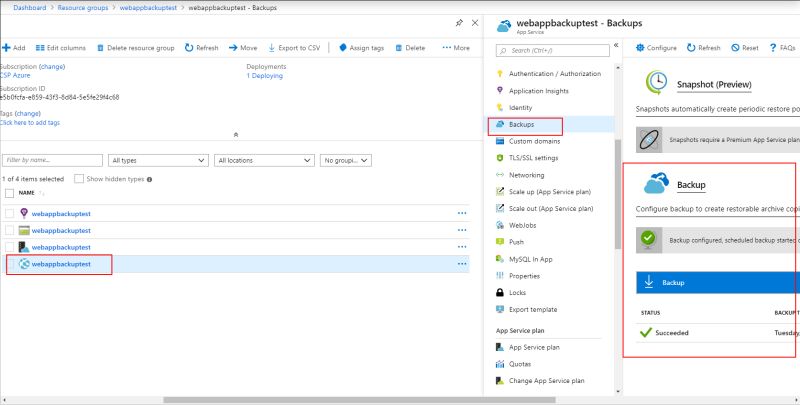Open the highlighted App Service webappbackuptest
Viewport: 800px width, 405px height.
[x=61, y=264]
